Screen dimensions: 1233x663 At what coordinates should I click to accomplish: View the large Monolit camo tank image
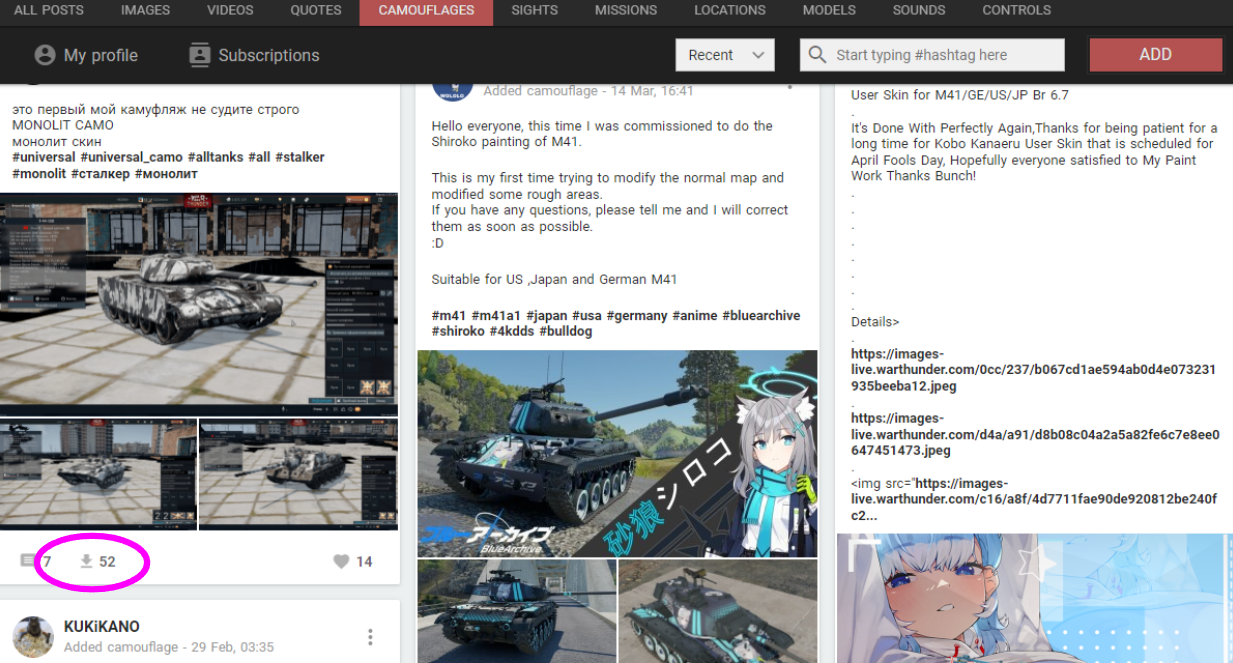coord(199,304)
